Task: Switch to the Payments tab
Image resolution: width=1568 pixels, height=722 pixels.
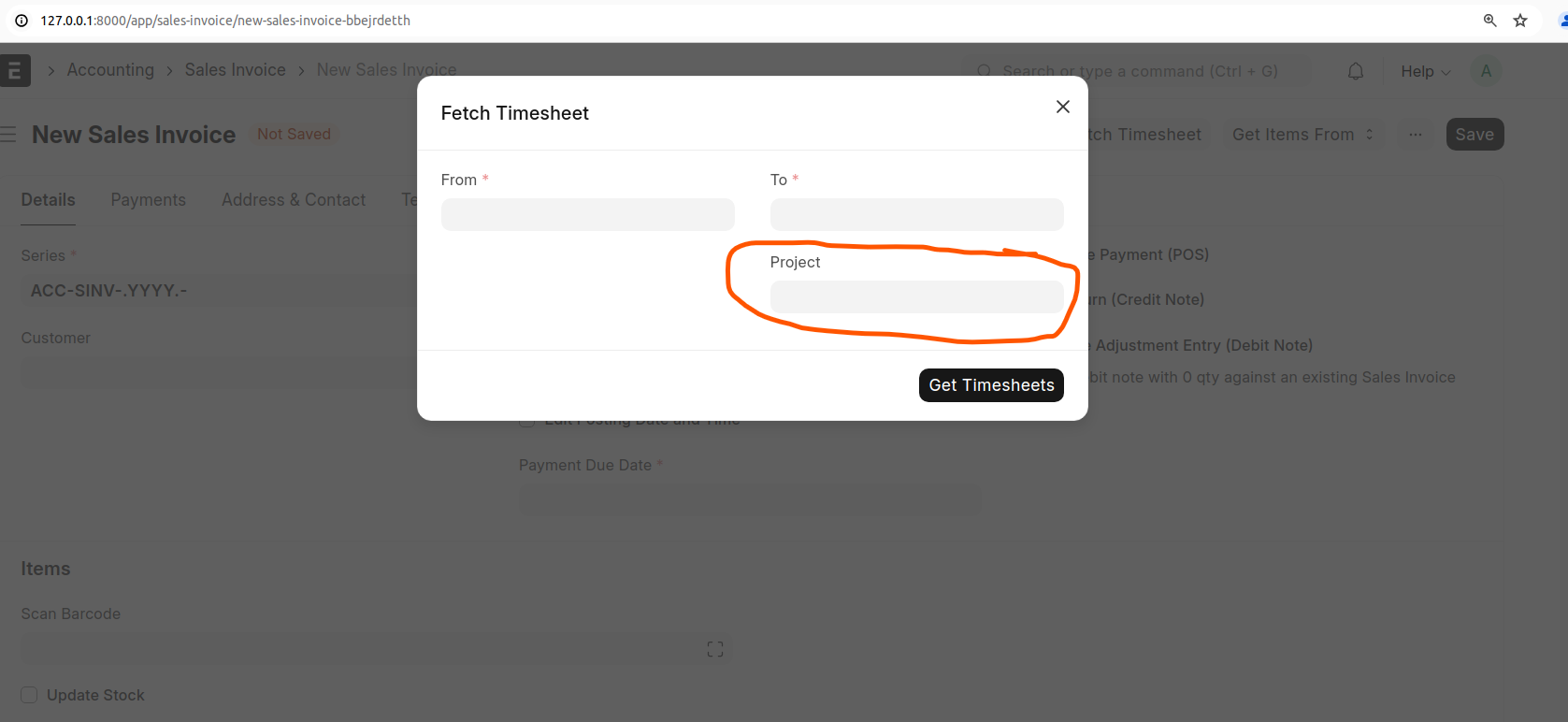Action: coord(148,199)
